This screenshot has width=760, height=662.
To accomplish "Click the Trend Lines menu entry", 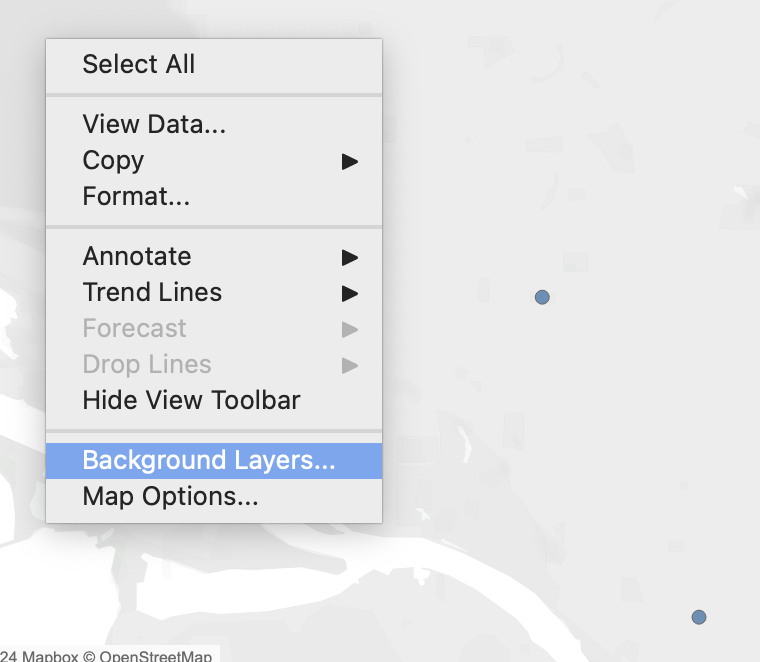I will tap(152, 293).
